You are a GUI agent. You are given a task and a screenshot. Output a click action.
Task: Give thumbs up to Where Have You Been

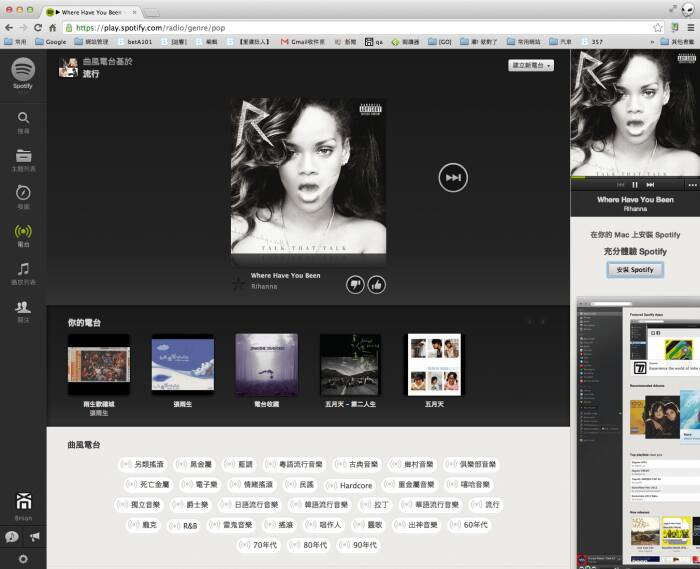tap(377, 285)
